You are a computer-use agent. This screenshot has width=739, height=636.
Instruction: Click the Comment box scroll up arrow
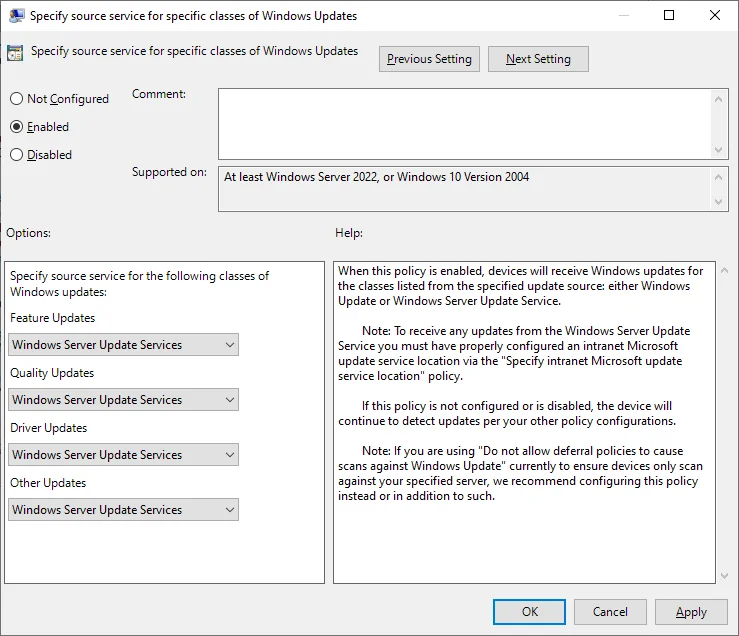(718, 99)
